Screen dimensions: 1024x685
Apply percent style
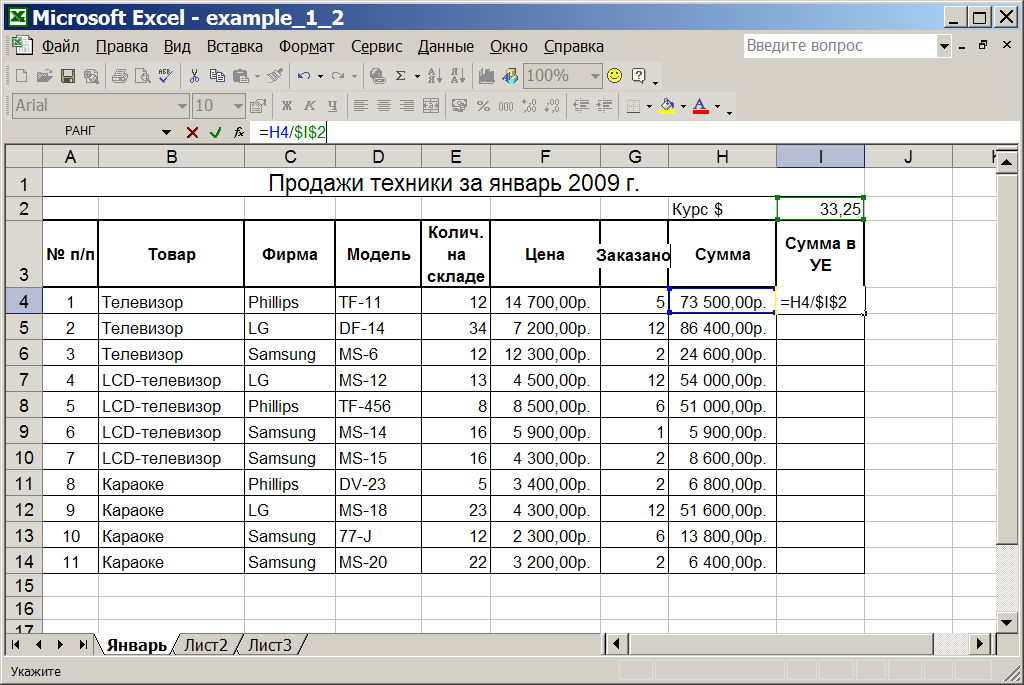coord(483,106)
